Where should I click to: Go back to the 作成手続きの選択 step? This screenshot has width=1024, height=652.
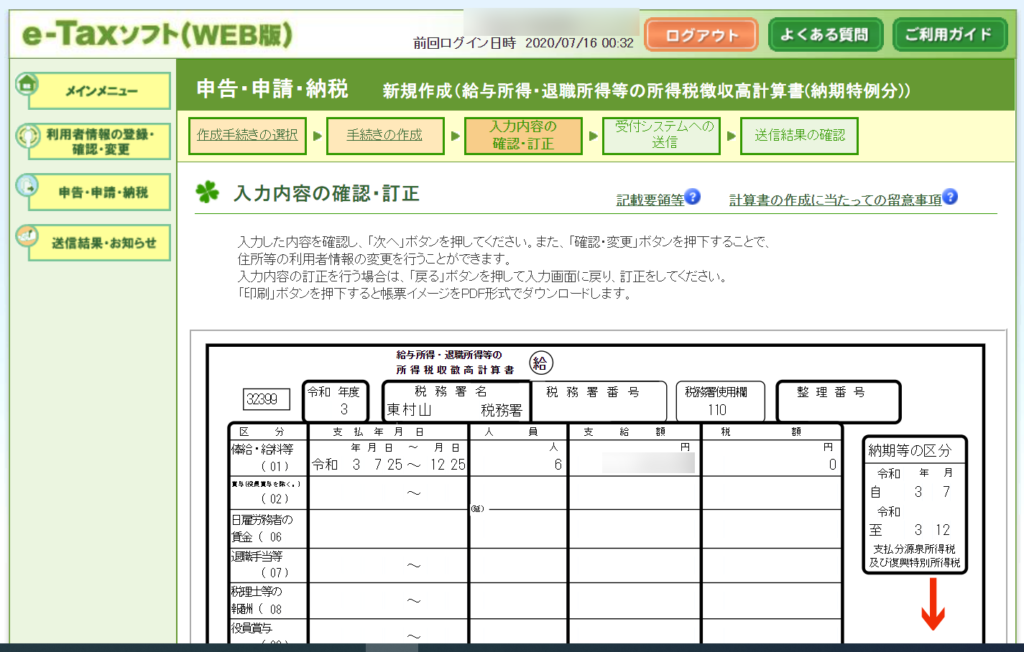point(247,135)
